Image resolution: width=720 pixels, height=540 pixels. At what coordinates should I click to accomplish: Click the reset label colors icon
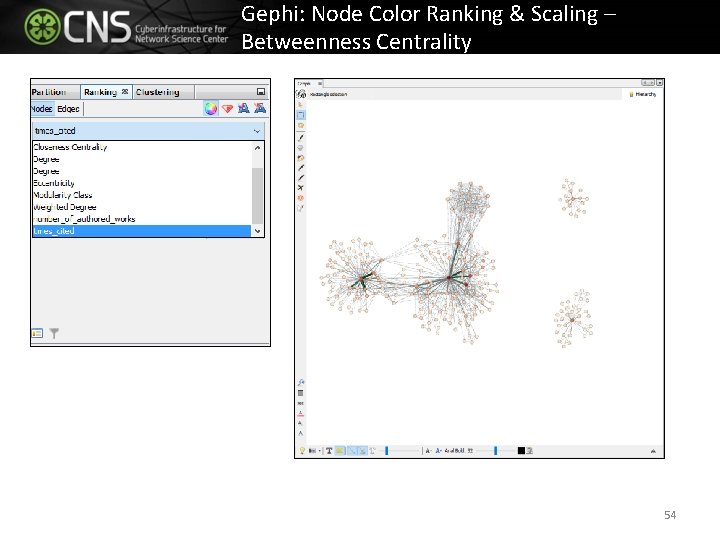[x=301, y=413]
